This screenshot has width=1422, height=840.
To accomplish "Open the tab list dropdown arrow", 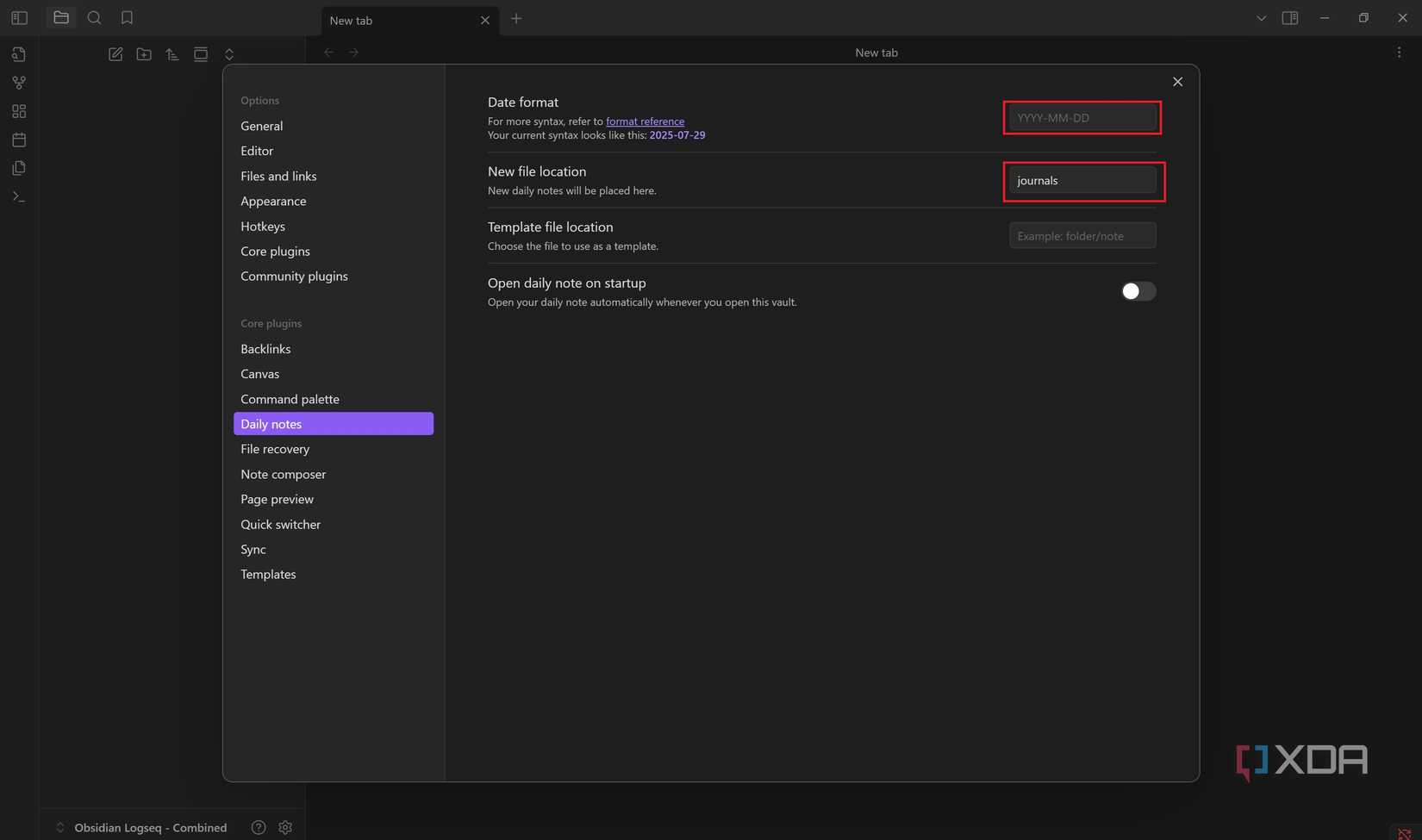I will tap(1260, 18).
